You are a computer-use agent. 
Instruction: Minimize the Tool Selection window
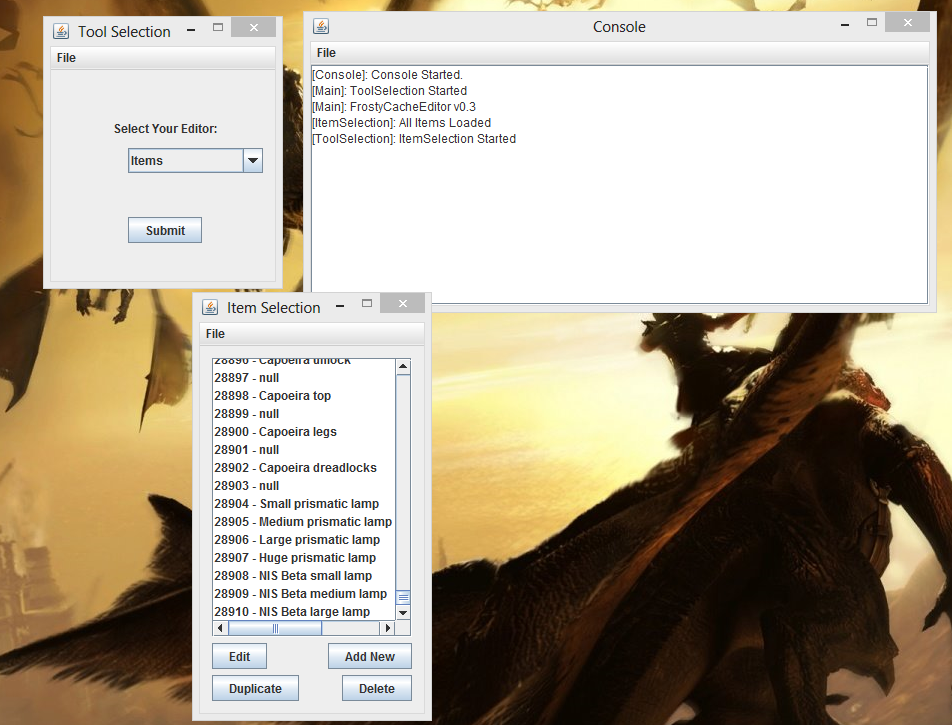[x=191, y=29]
